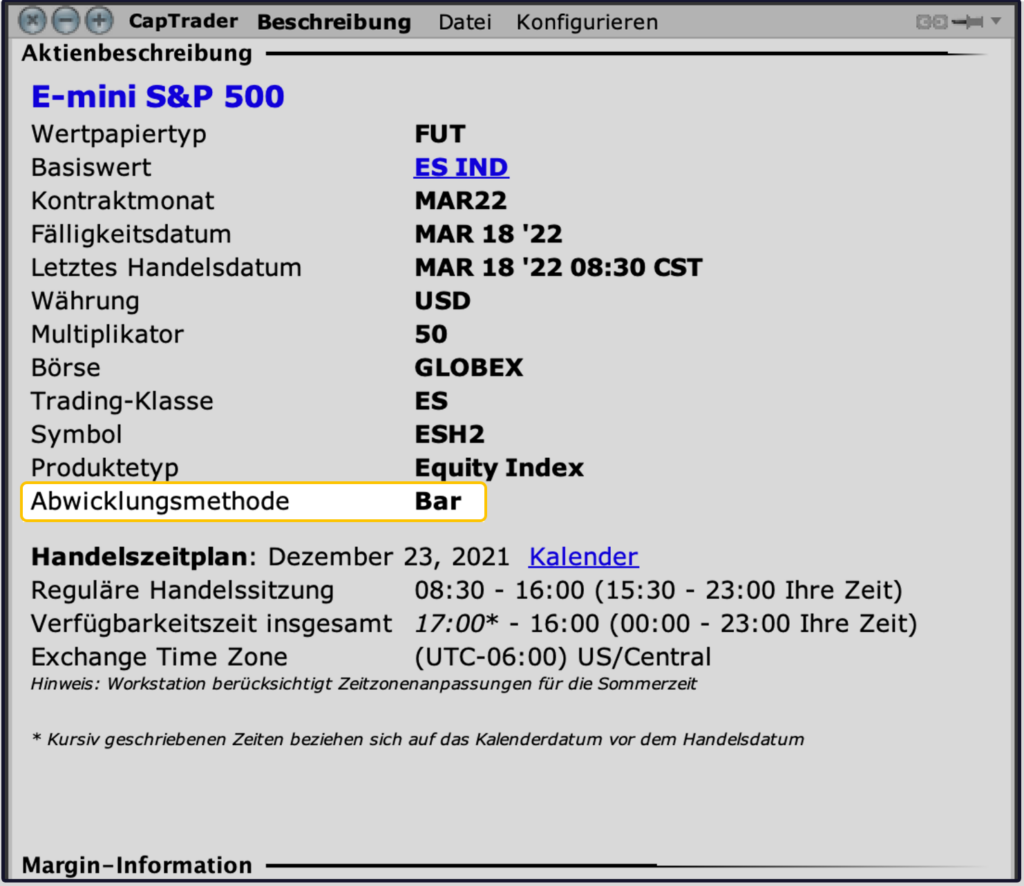The height and width of the screenshot is (886, 1024).
Task: Click the pushpin icon in the title bar
Action: point(968,22)
